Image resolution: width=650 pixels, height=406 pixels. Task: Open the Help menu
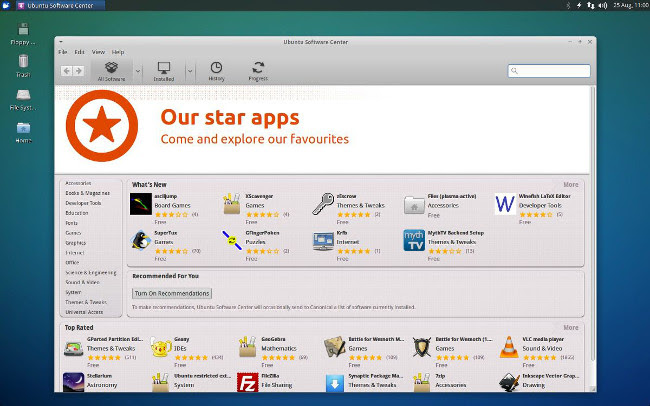point(118,52)
